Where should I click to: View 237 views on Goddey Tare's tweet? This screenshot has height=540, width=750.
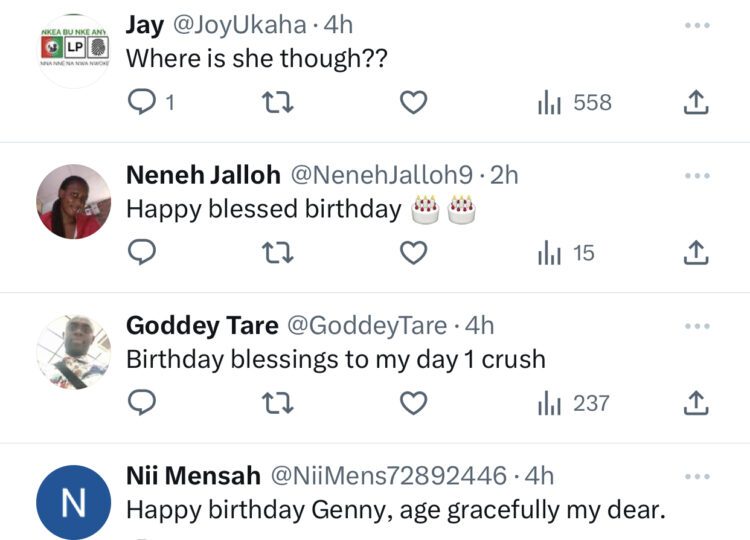click(x=574, y=403)
